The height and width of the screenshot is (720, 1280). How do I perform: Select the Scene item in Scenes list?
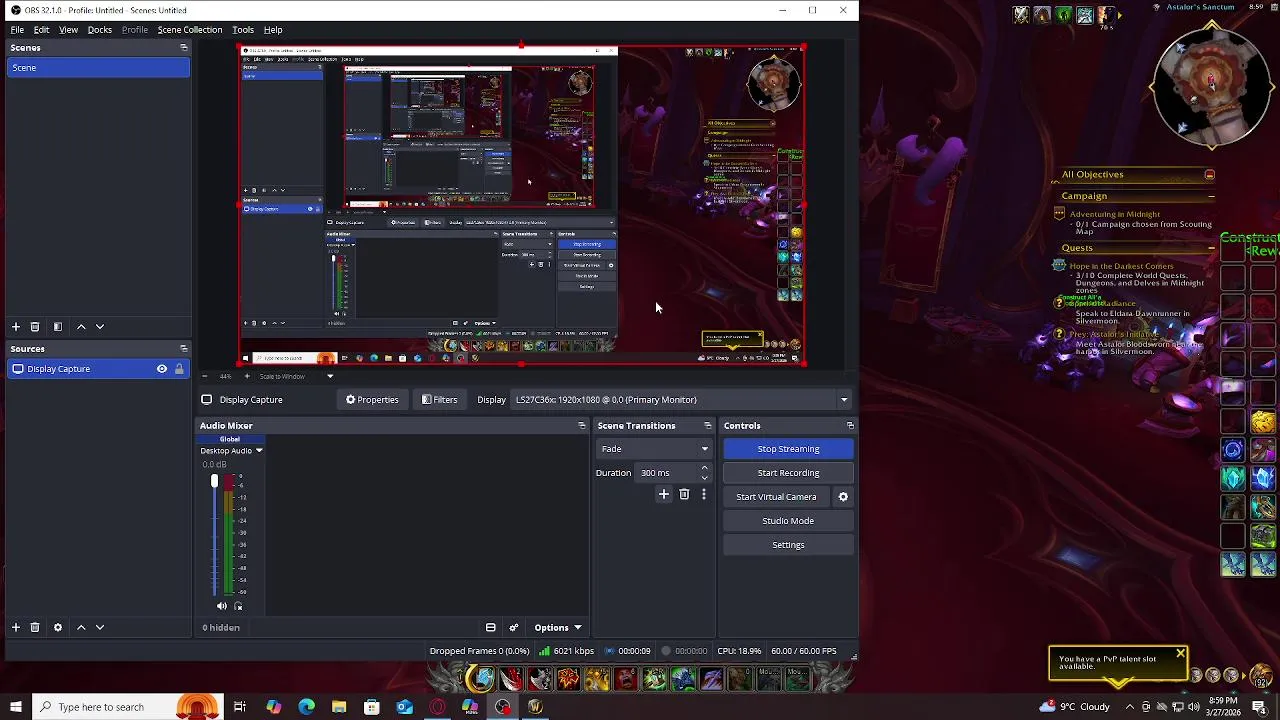(x=97, y=68)
